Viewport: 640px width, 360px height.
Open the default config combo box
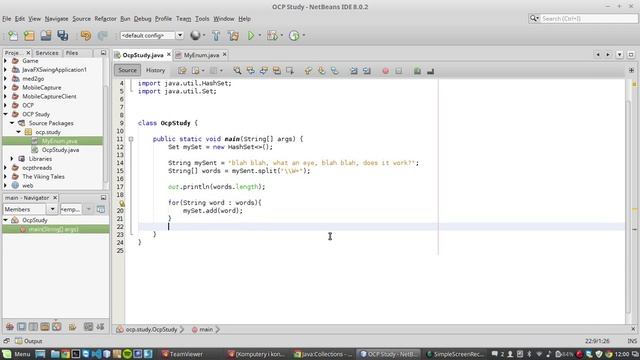(x=152, y=36)
